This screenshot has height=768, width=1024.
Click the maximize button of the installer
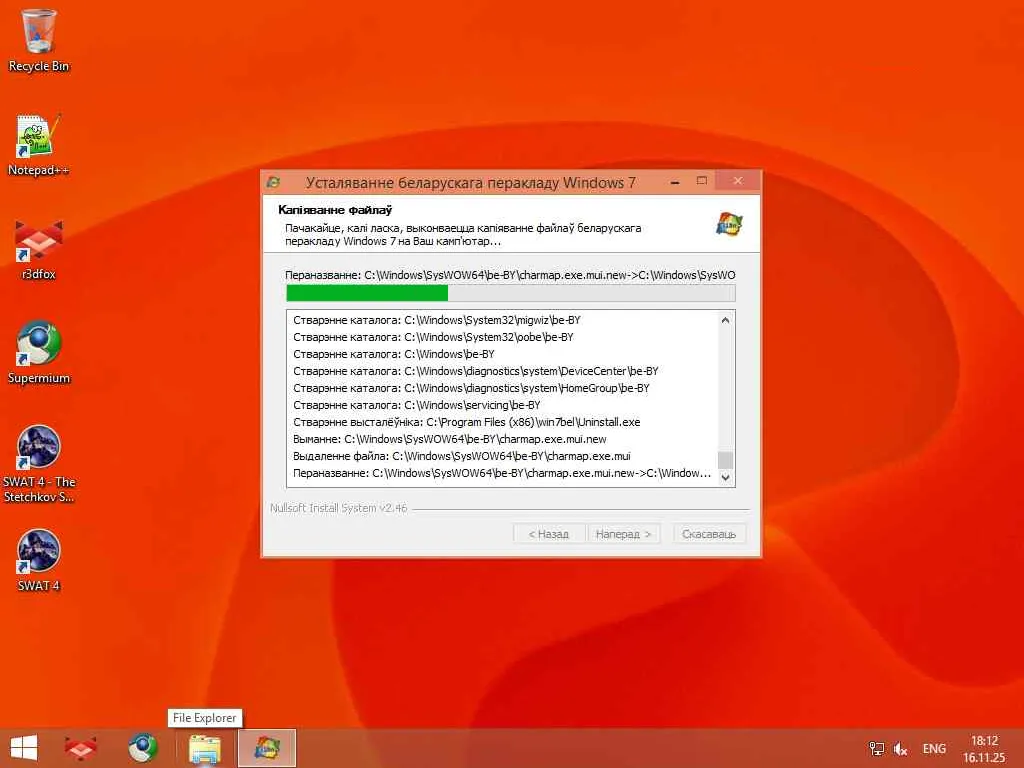tap(701, 181)
